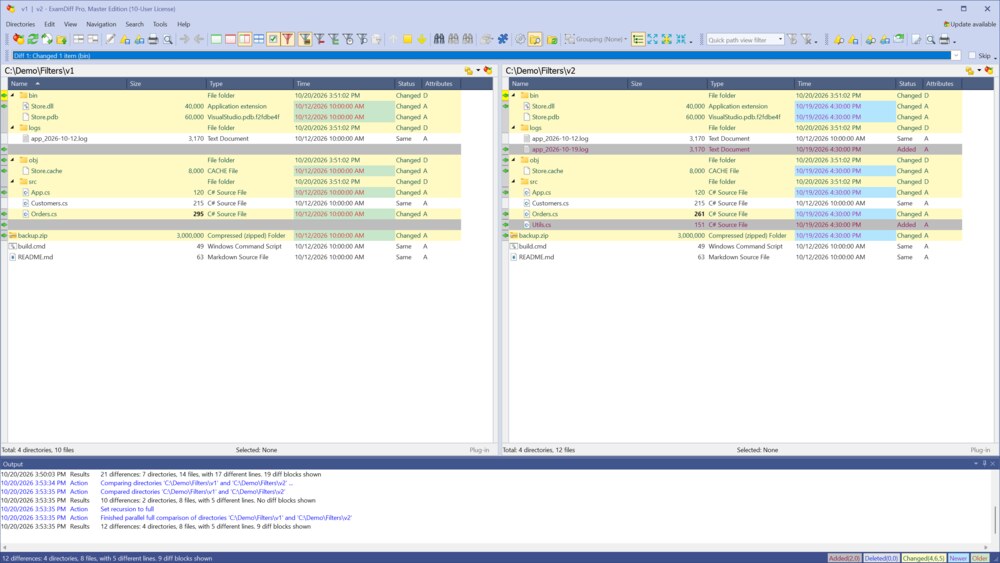Open the Directories menu

(x=20, y=24)
